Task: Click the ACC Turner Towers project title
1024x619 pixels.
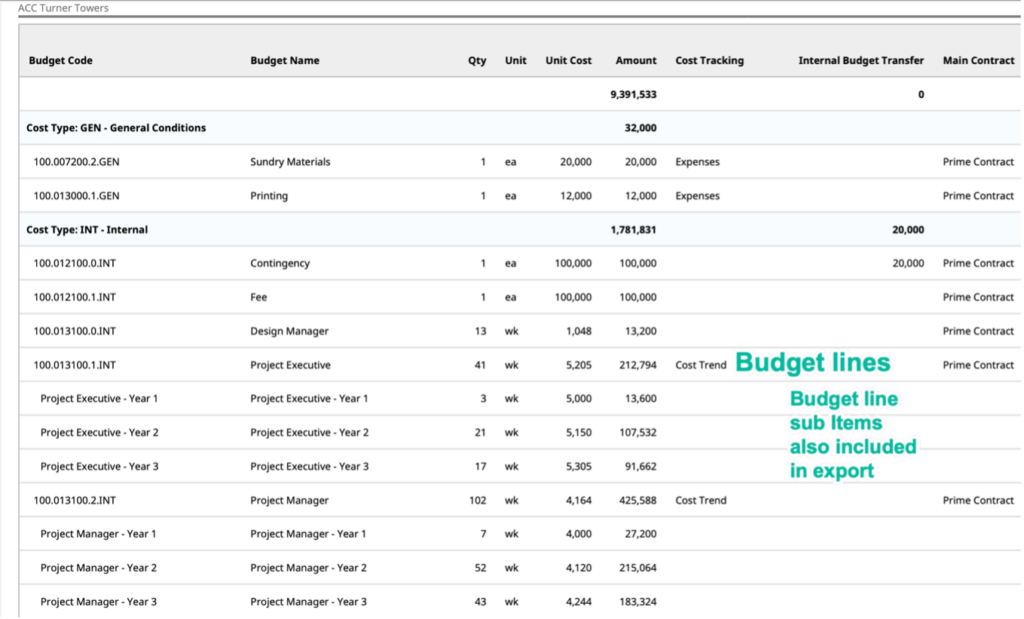Action: pos(63,8)
